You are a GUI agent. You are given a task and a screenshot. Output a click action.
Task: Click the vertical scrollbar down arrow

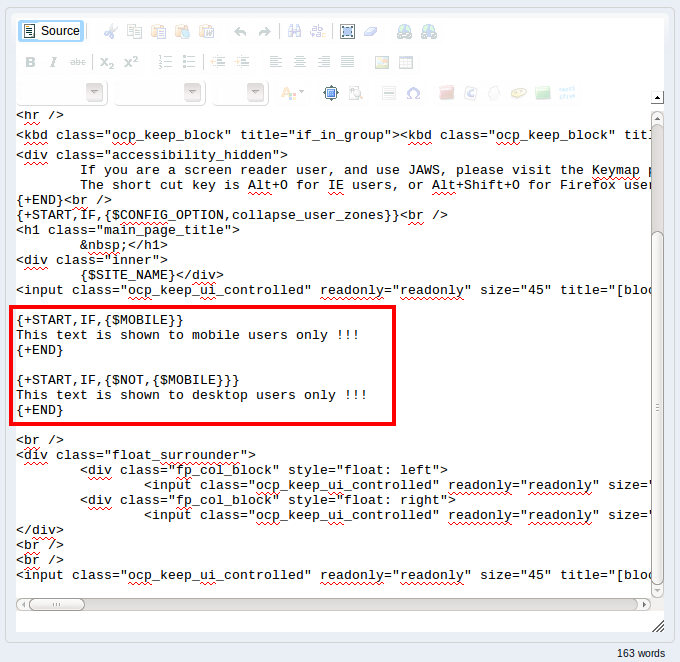pos(657,588)
